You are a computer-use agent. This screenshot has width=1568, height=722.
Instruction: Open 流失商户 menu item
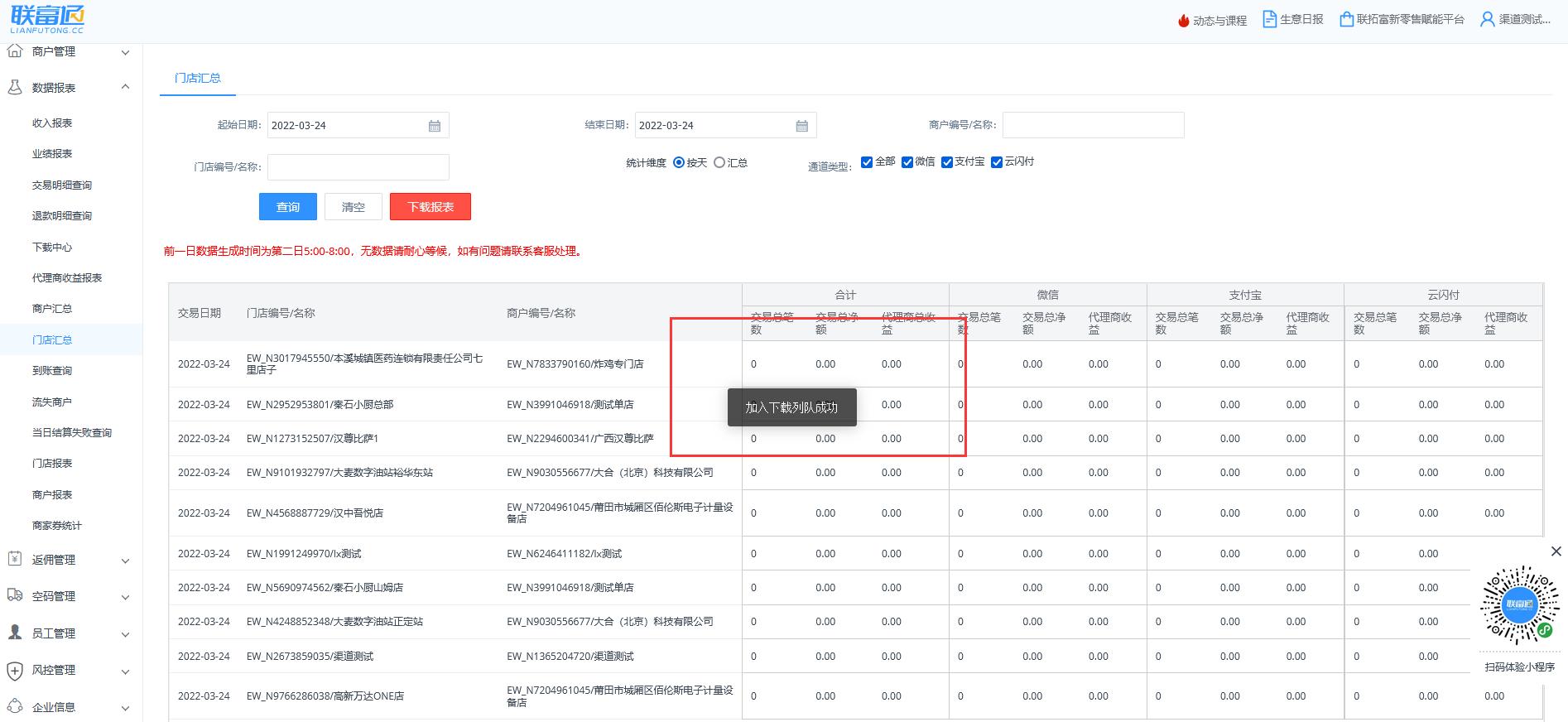click(52, 402)
